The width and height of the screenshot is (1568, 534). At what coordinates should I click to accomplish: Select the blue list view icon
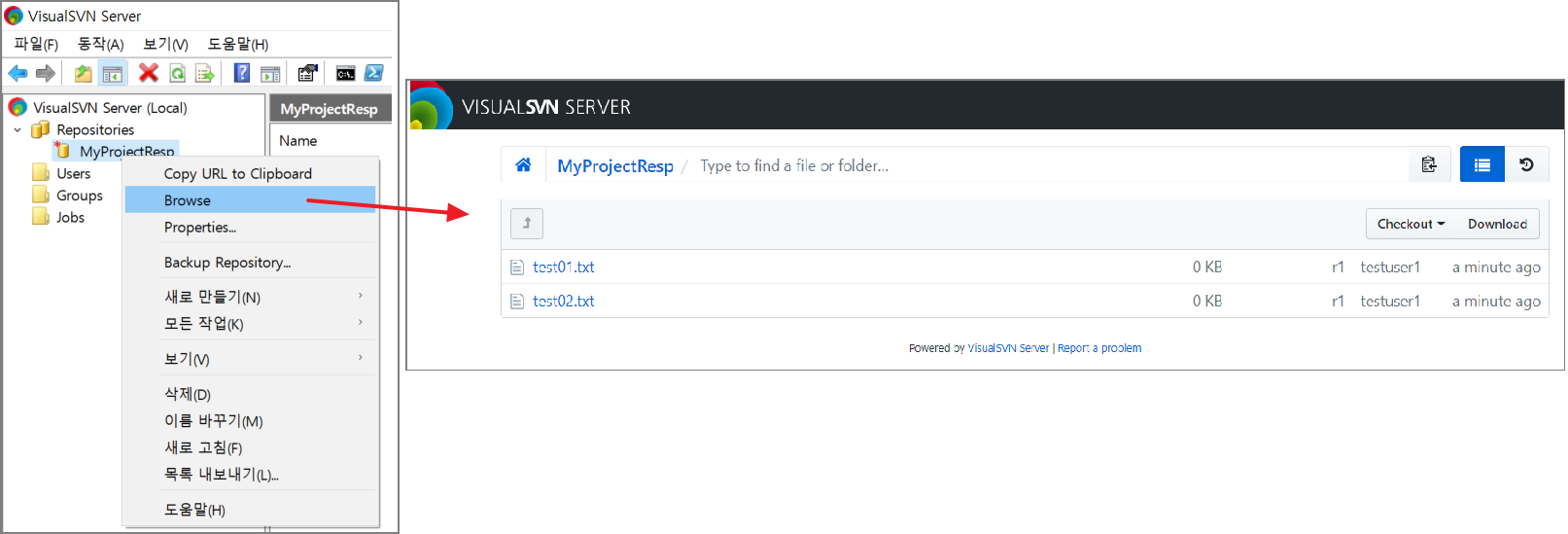tap(1482, 164)
